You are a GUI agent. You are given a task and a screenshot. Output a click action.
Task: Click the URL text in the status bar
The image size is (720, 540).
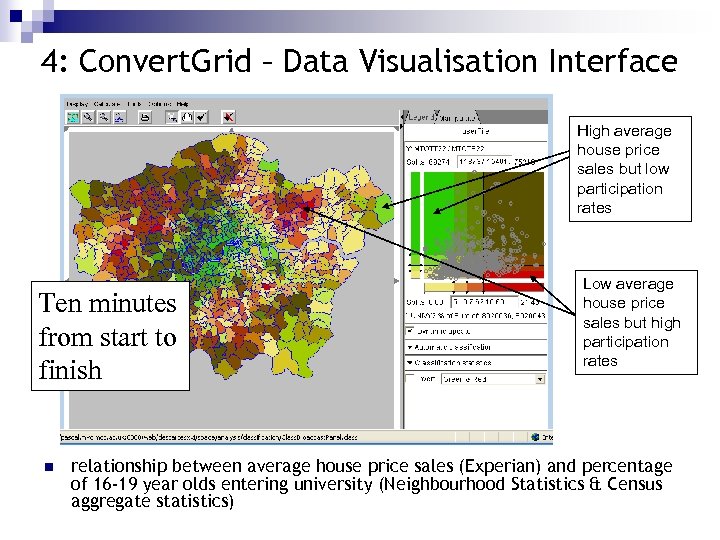pyautogui.click(x=209, y=437)
